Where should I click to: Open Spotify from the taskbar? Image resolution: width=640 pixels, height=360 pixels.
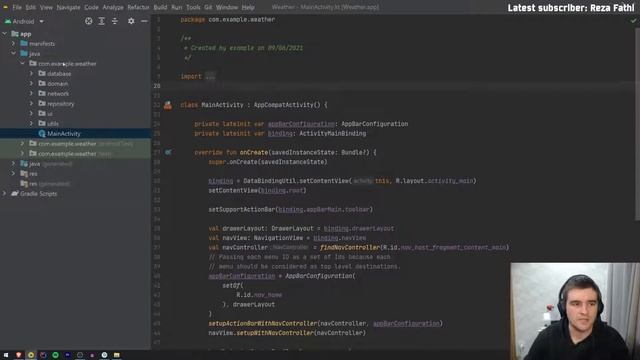pos(55,355)
